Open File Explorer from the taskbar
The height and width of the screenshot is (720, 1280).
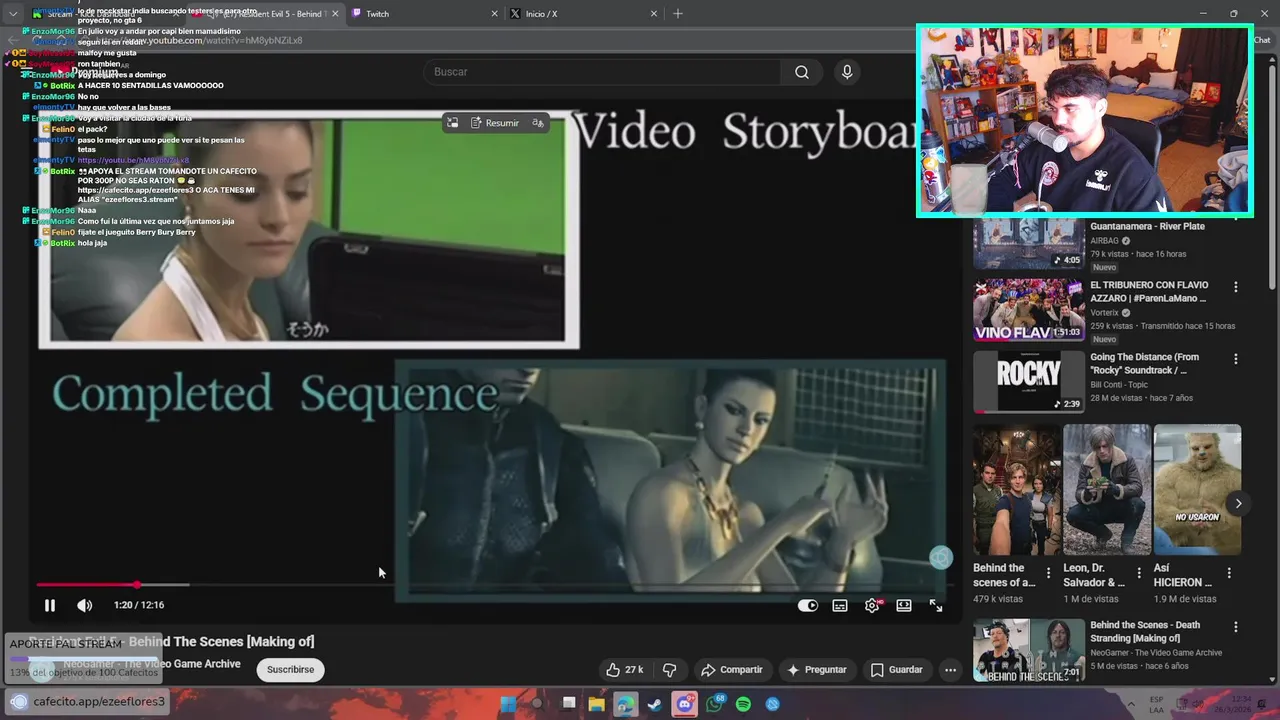pyautogui.click(x=596, y=704)
